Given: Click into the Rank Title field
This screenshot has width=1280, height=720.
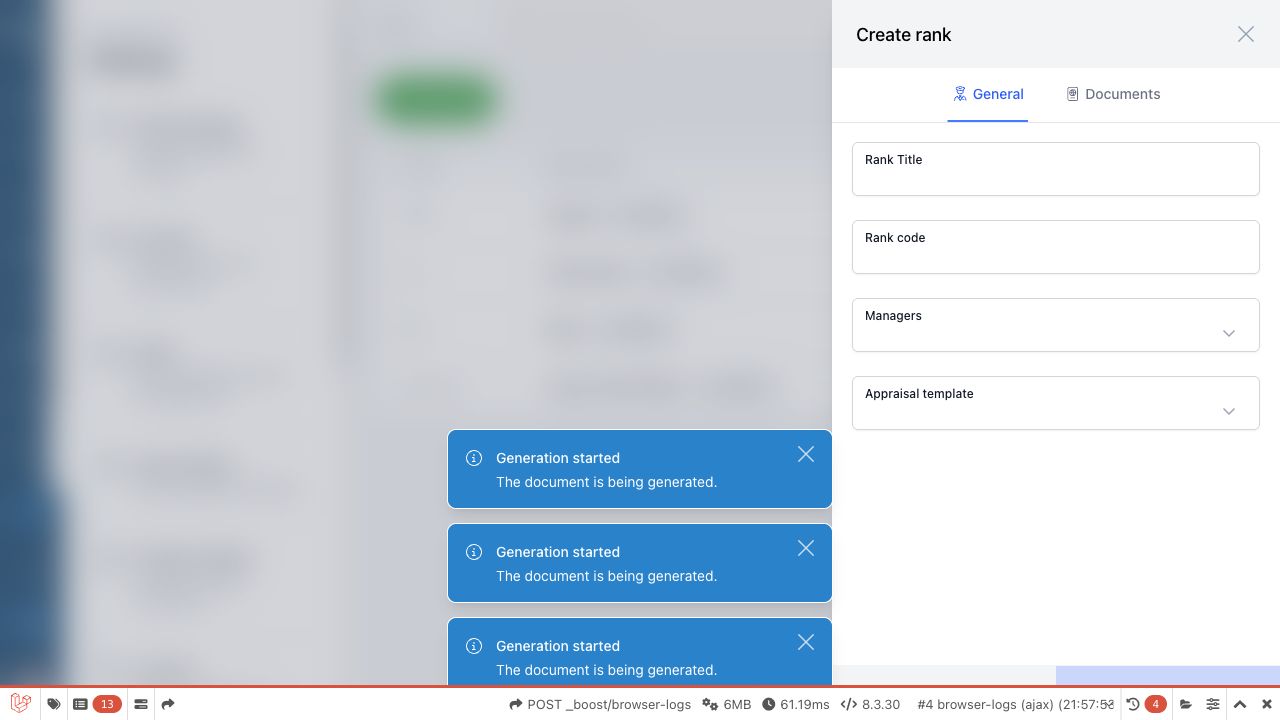Looking at the screenshot, I should (1055, 169).
